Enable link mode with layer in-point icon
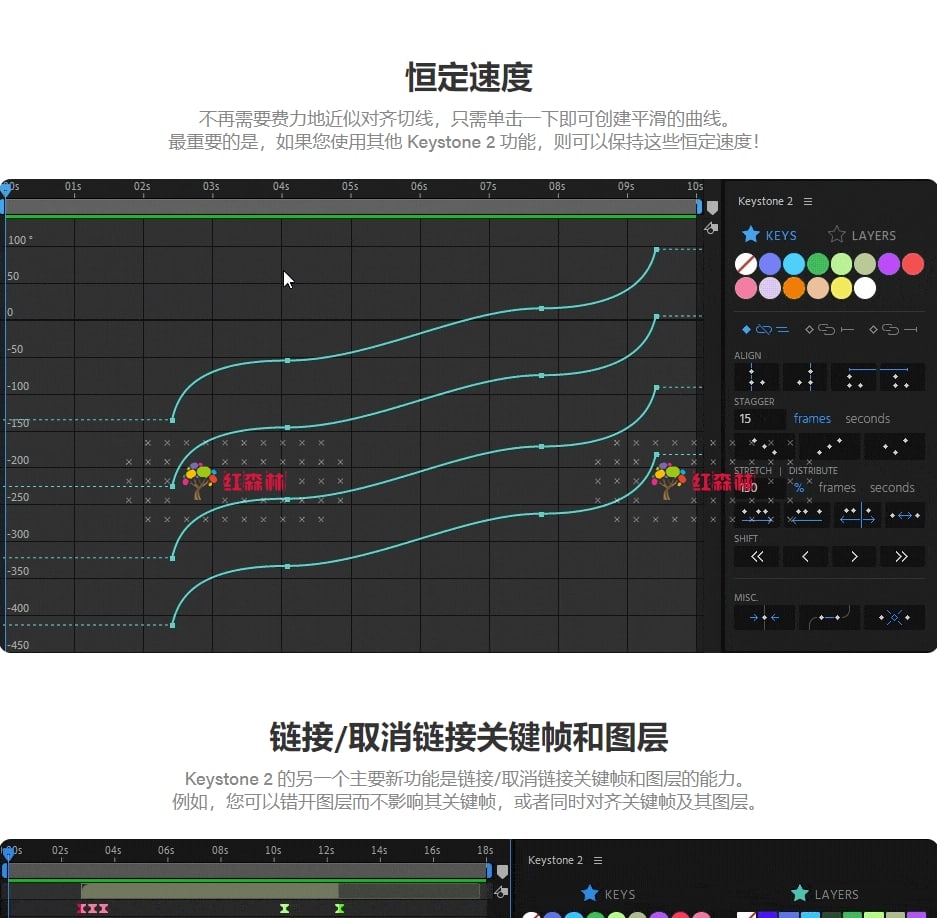This screenshot has height=918, width=937. (x=829, y=329)
